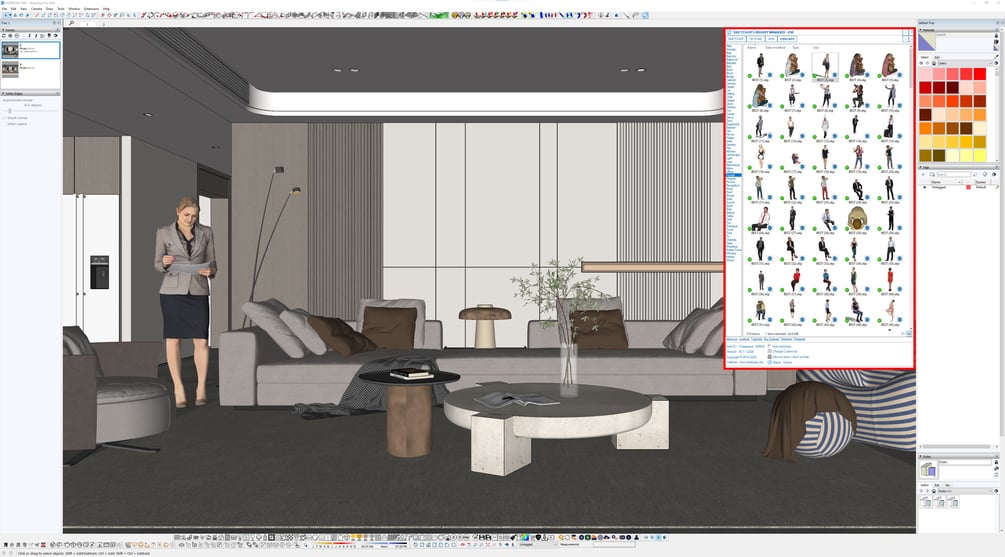
Task: Toggle visibility eye of Untagged tag
Action: click(925, 187)
